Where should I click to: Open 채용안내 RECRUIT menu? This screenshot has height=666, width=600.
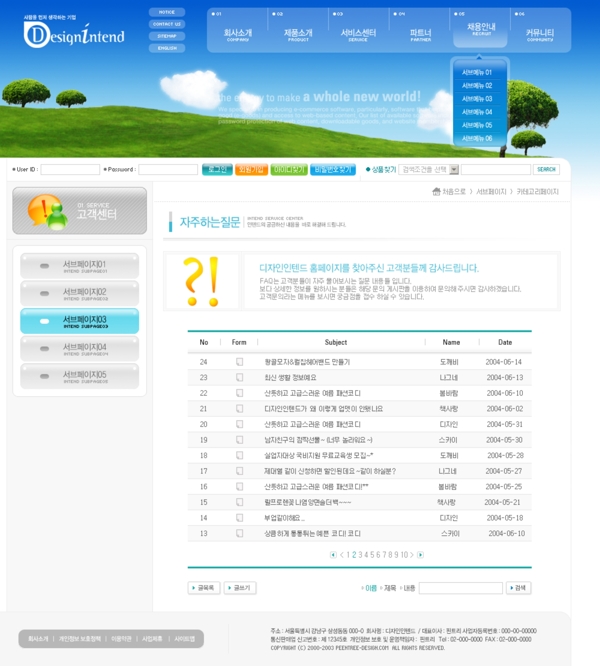[481, 29]
